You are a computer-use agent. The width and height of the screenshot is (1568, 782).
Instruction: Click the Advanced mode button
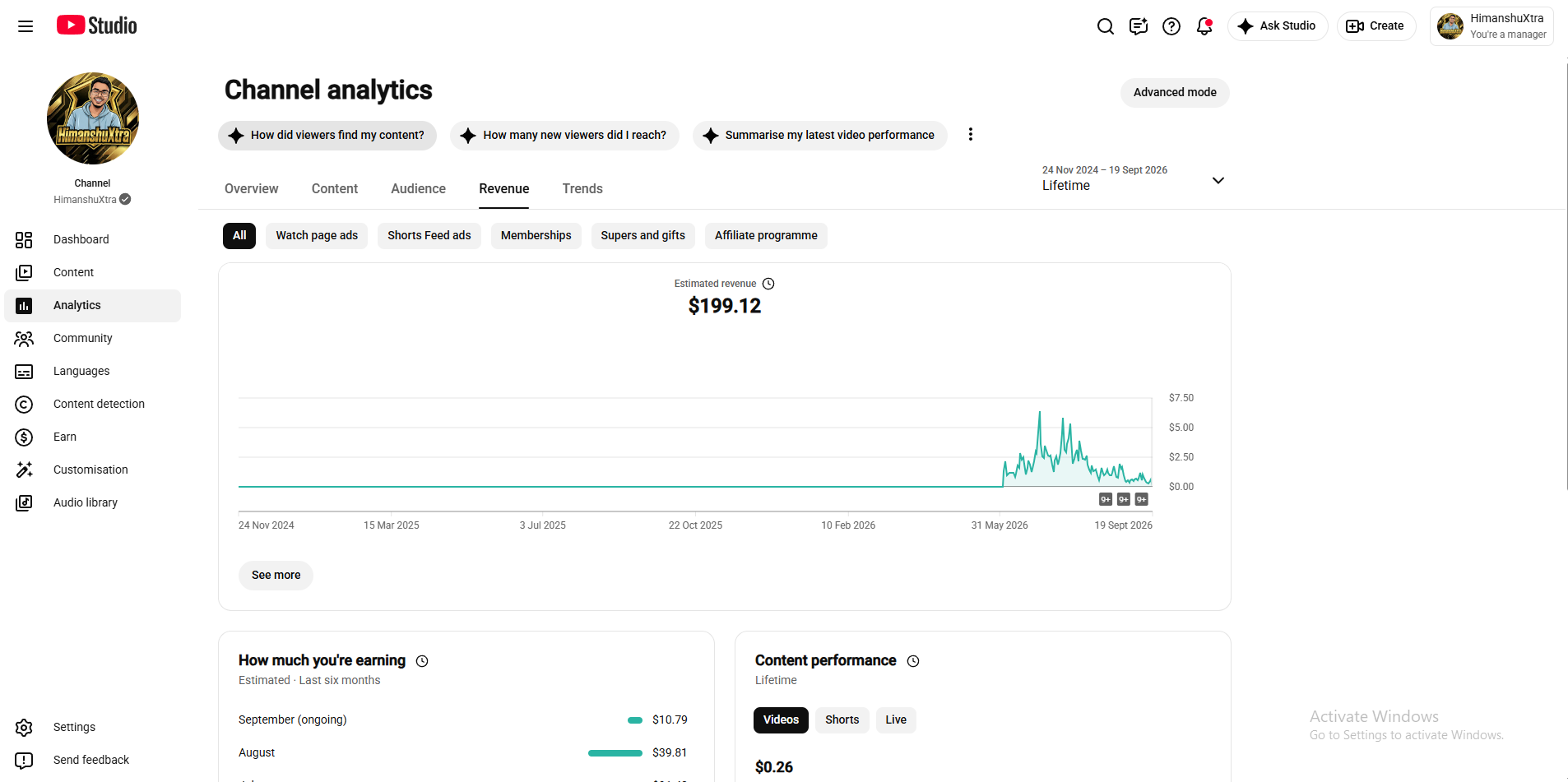click(1175, 92)
